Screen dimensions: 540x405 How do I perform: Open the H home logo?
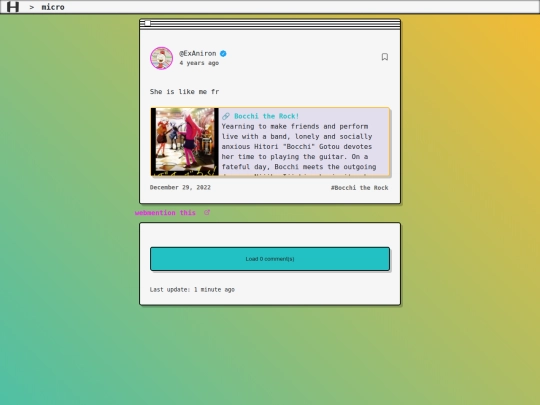point(13,7)
